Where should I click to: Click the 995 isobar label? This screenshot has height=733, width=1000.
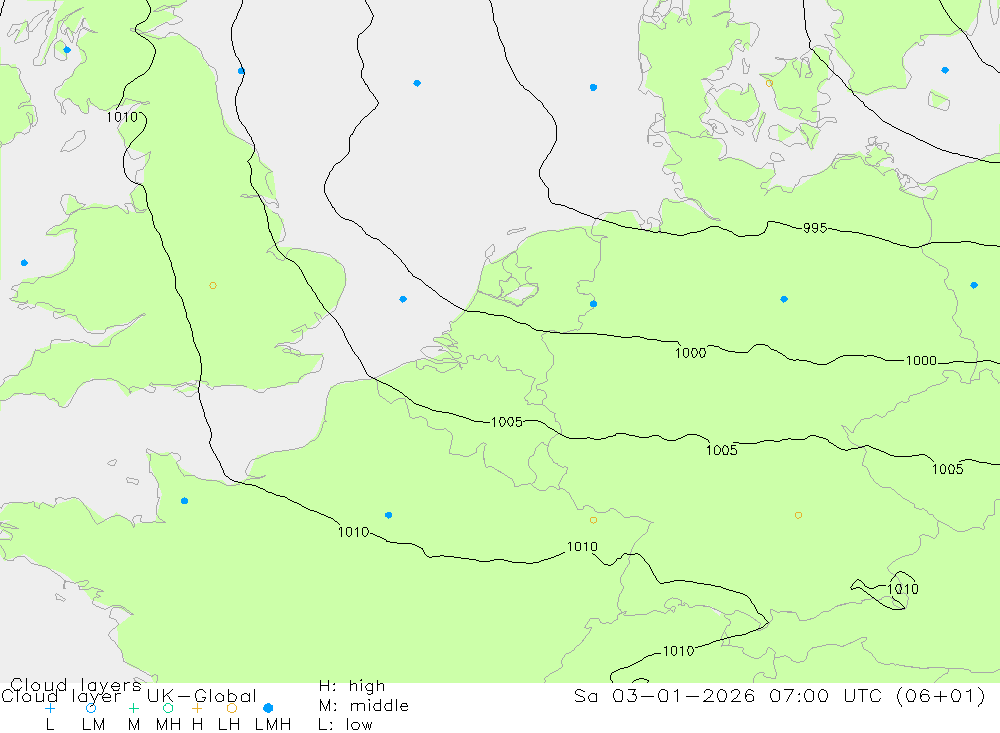[815, 228]
